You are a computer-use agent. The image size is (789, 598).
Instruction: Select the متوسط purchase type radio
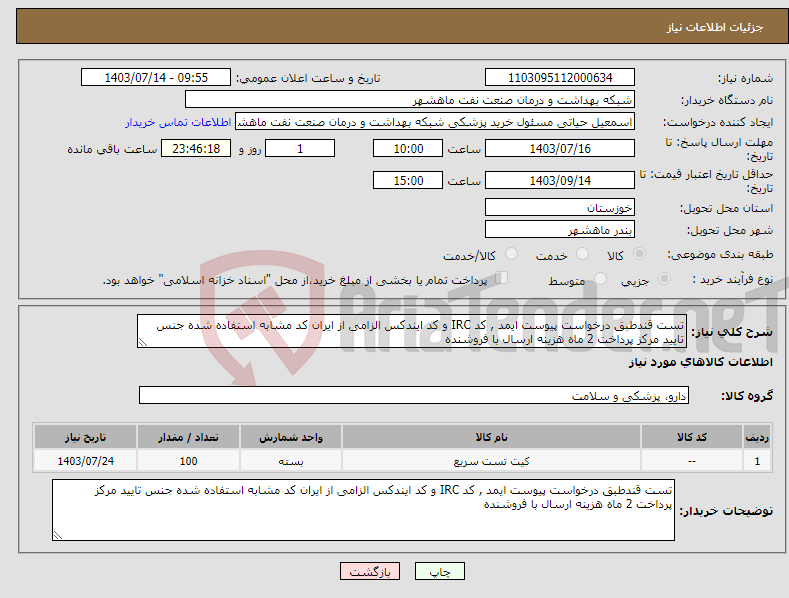click(x=600, y=278)
